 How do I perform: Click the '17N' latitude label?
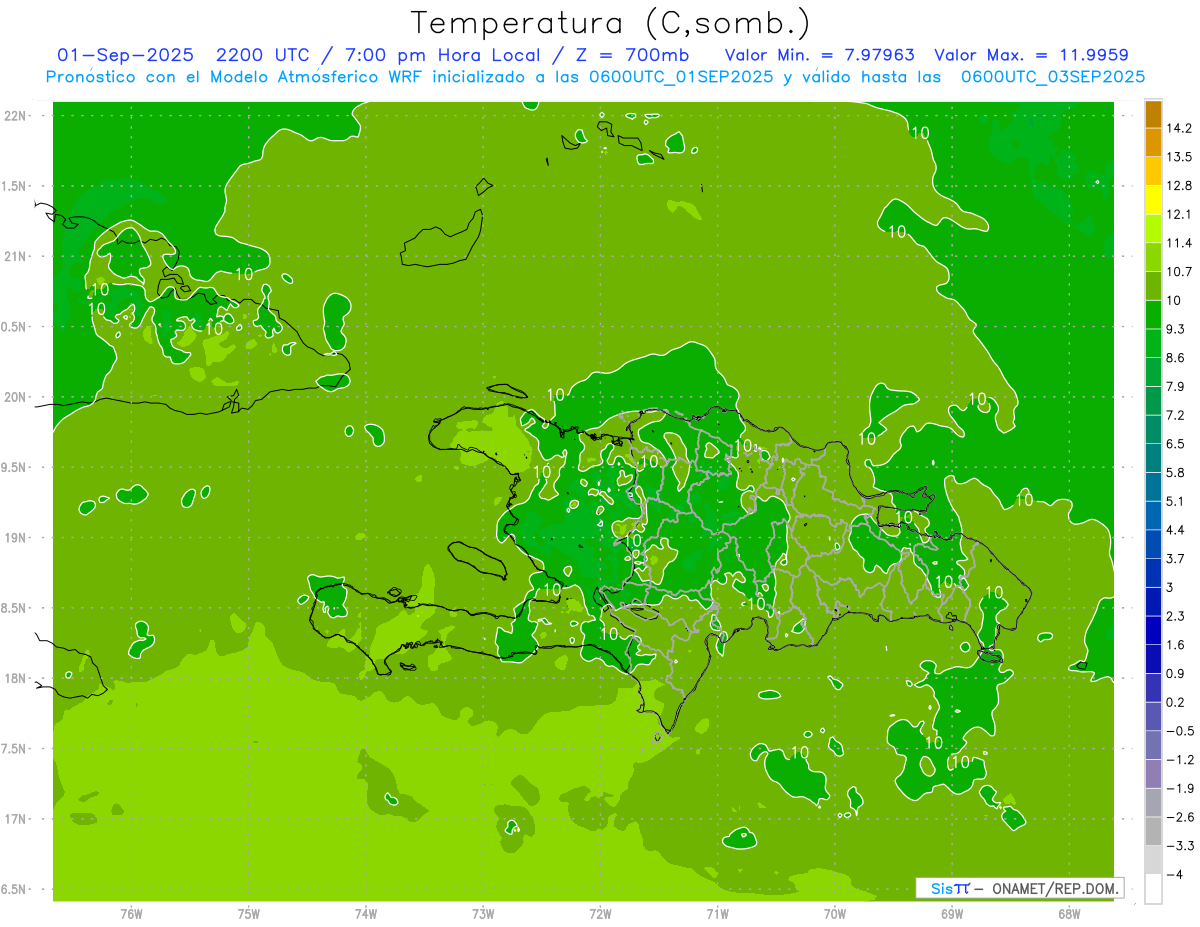[17, 819]
